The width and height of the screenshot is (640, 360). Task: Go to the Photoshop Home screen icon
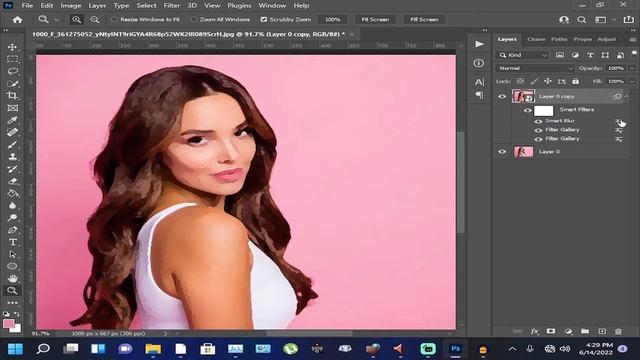click(17, 20)
